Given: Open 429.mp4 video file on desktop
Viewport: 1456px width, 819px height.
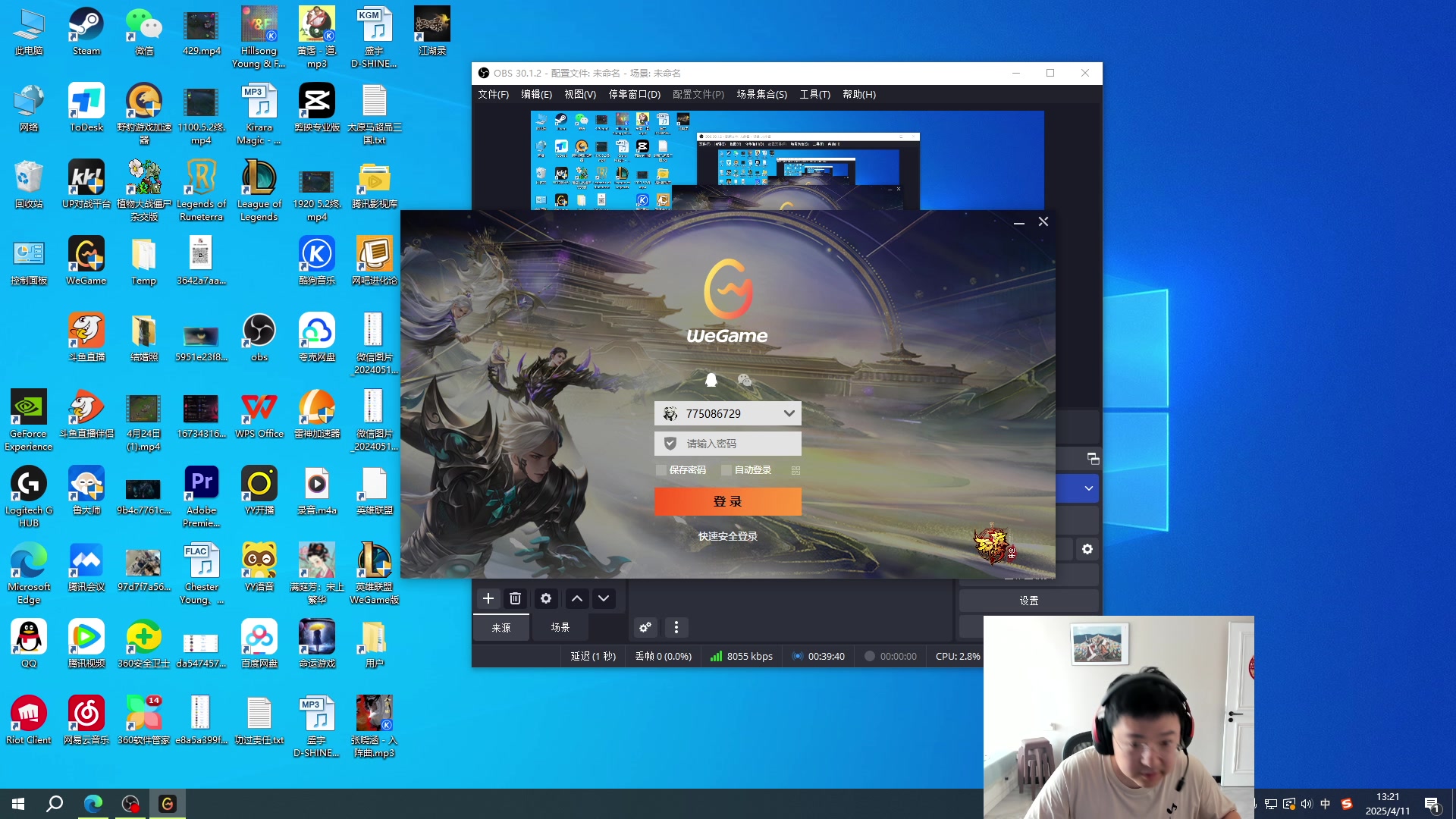Looking at the screenshot, I should pyautogui.click(x=202, y=32).
